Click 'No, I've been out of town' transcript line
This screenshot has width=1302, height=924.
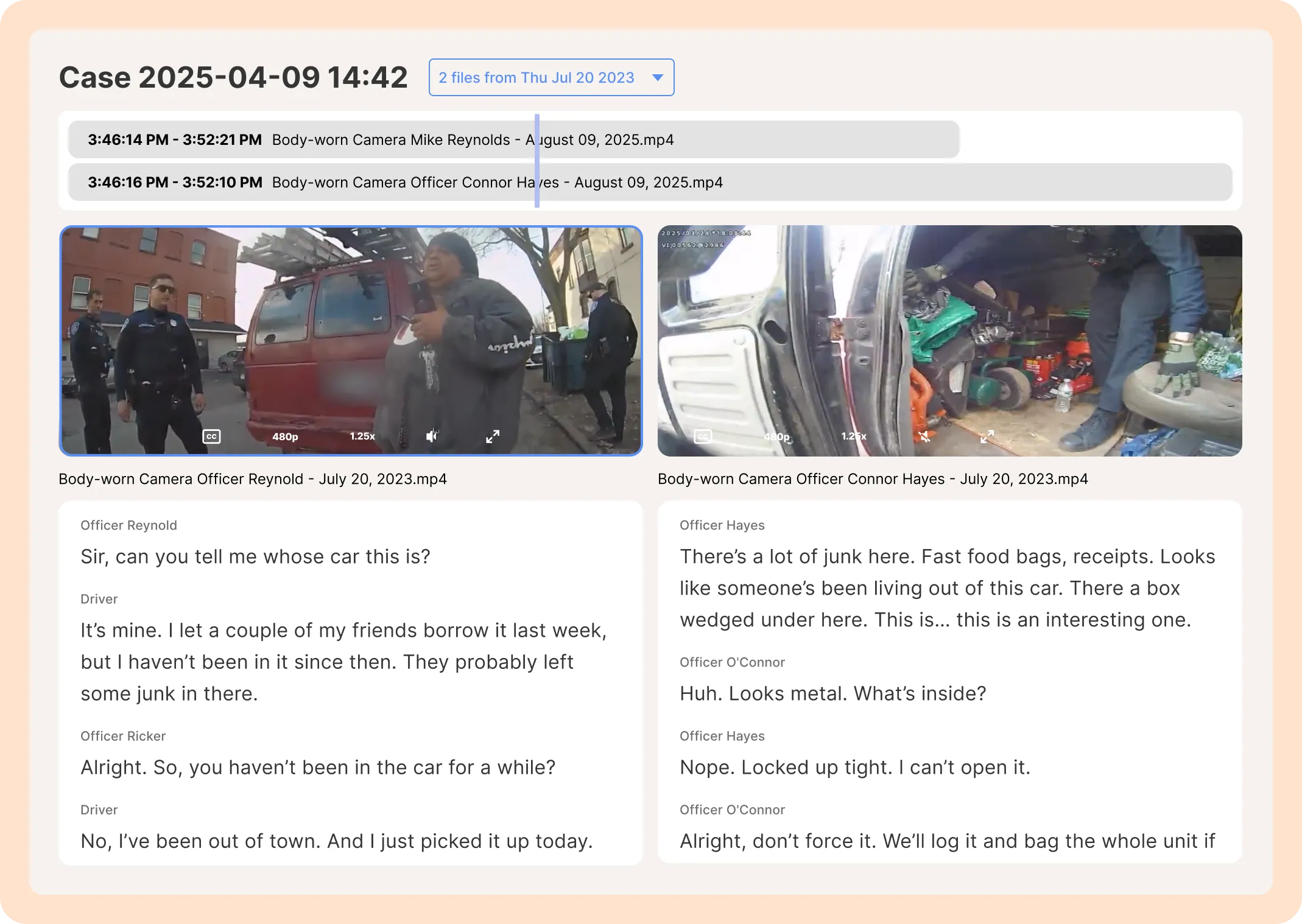(x=337, y=841)
